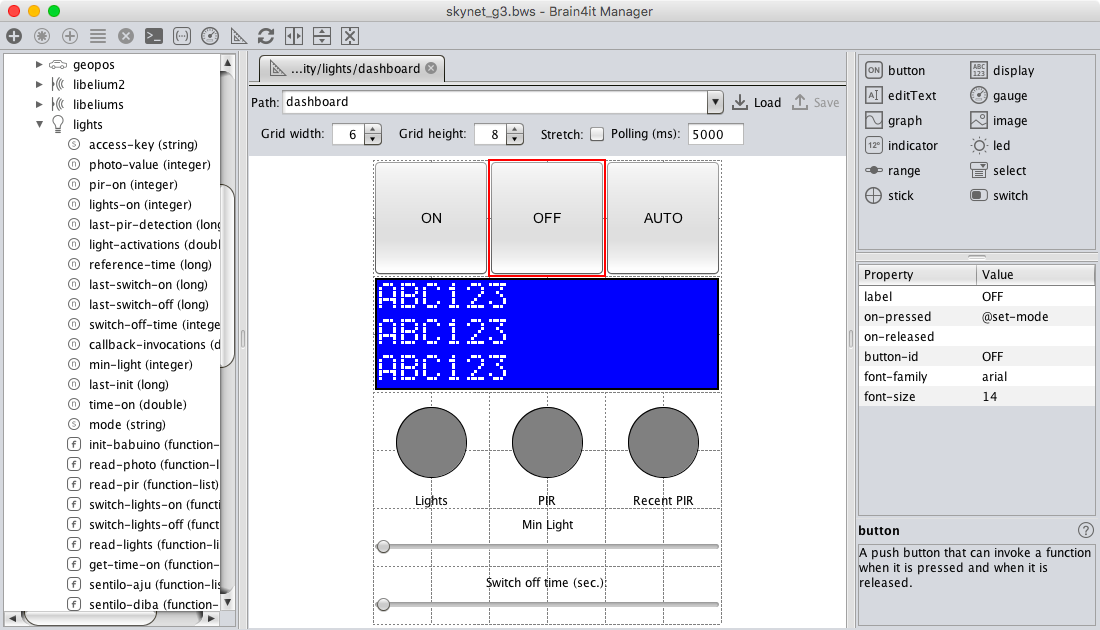Click the outlined plus circle toolbar icon
Image resolution: width=1100 pixels, height=630 pixels.
(x=70, y=36)
